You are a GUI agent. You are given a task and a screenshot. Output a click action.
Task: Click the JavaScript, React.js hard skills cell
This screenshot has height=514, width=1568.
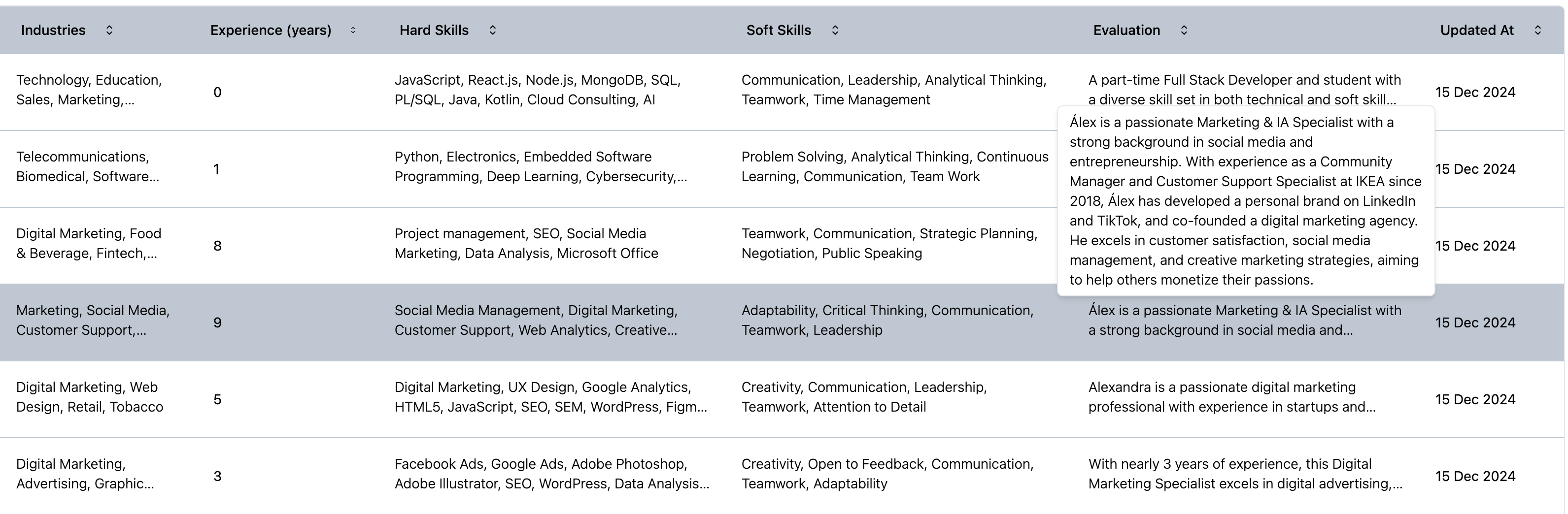(x=538, y=90)
